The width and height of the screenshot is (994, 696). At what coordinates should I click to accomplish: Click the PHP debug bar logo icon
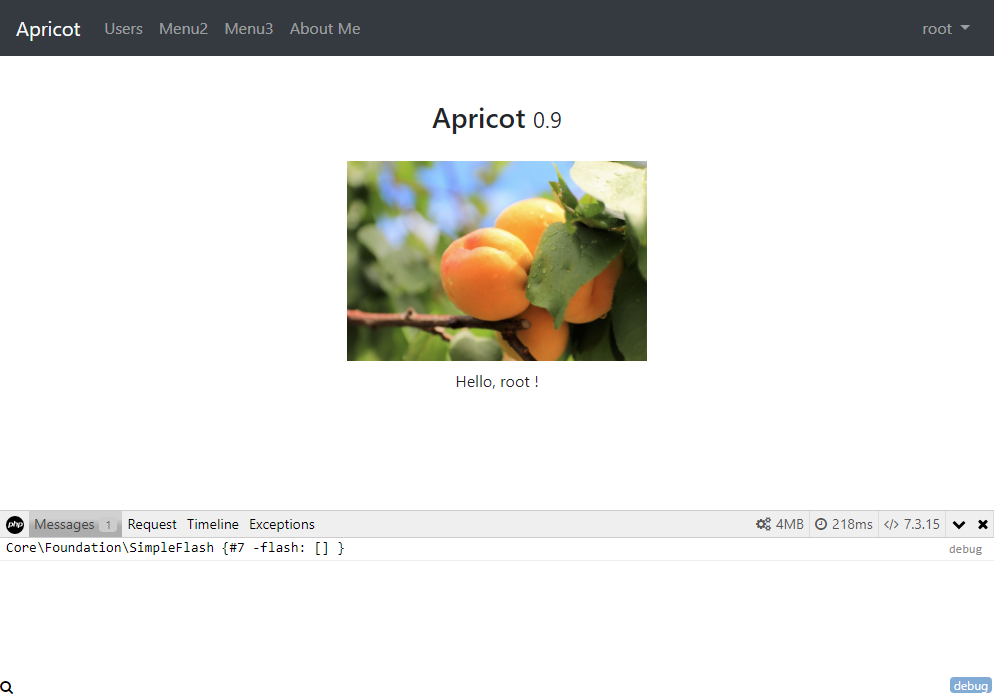pyautogui.click(x=15, y=525)
